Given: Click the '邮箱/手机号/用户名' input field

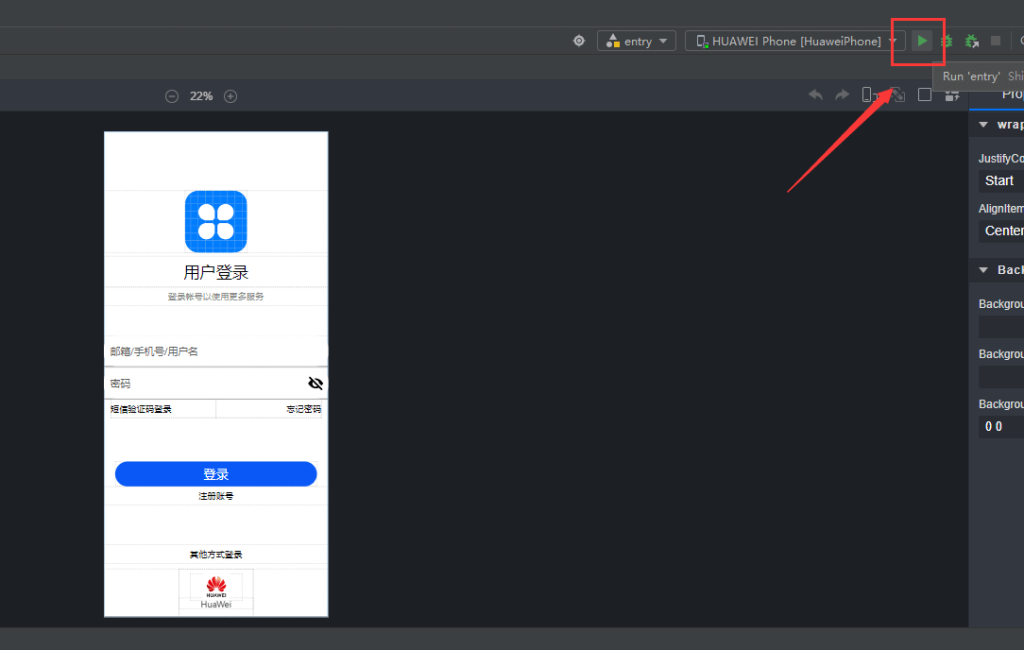Looking at the screenshot, I should coord(216,351).
